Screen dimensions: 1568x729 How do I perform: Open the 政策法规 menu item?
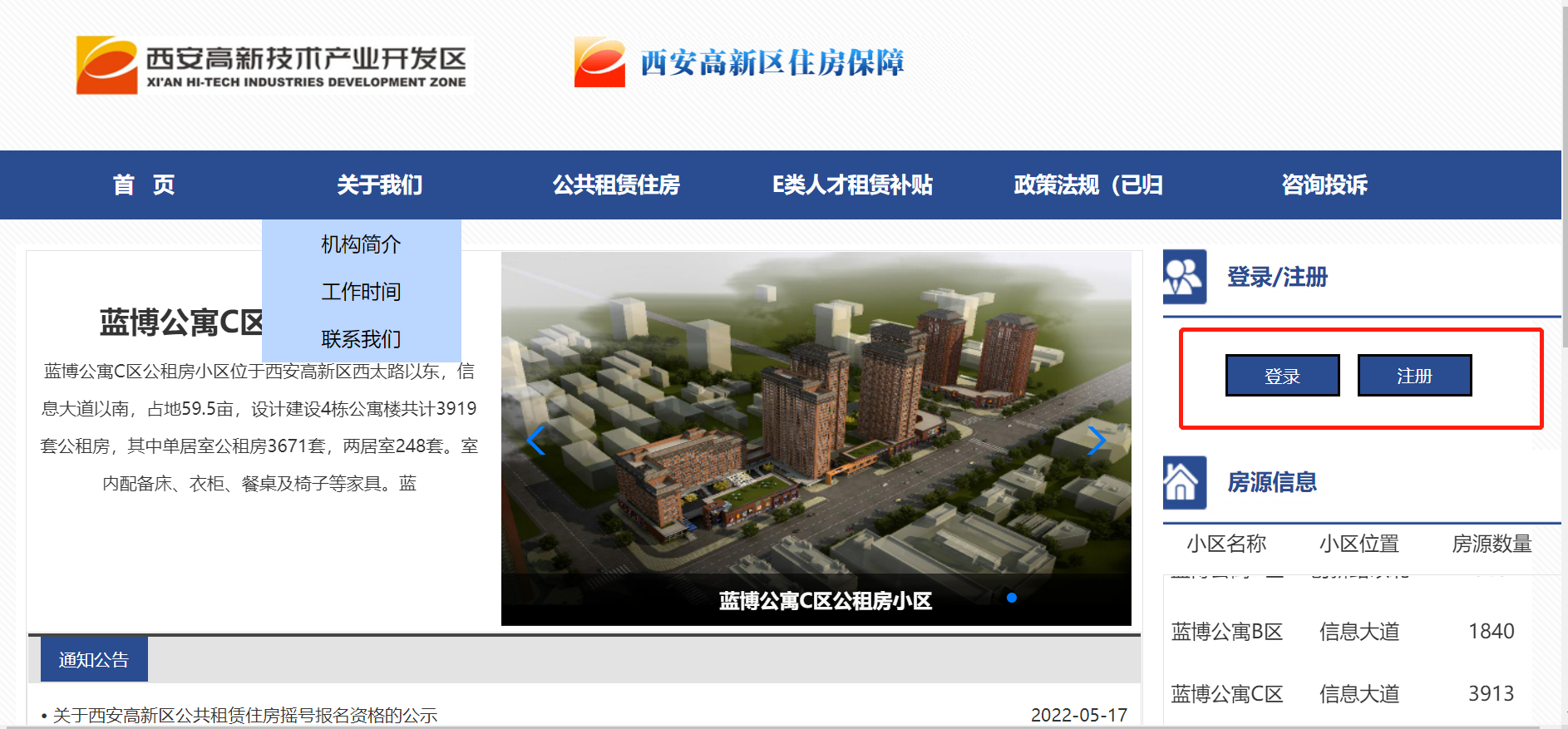pyautogui.click(x=1088, y=185)
